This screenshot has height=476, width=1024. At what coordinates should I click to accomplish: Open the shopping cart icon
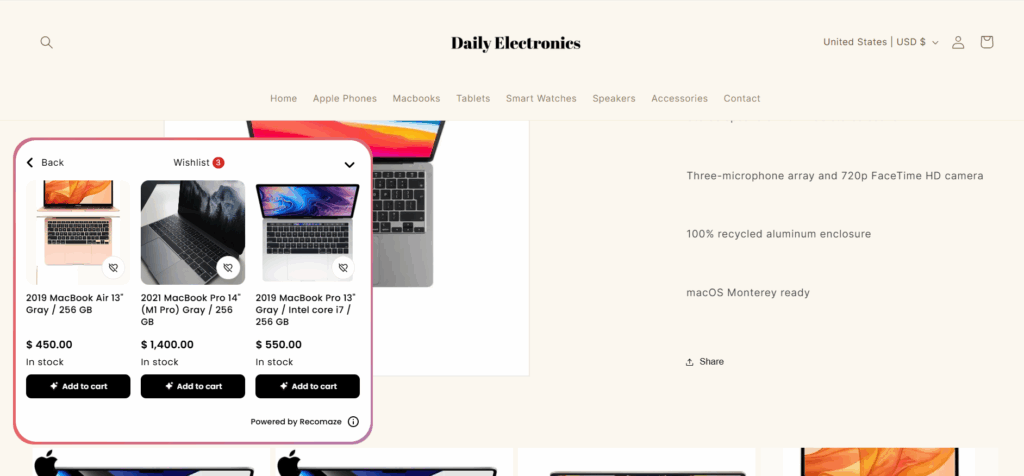tap(987, 42)
